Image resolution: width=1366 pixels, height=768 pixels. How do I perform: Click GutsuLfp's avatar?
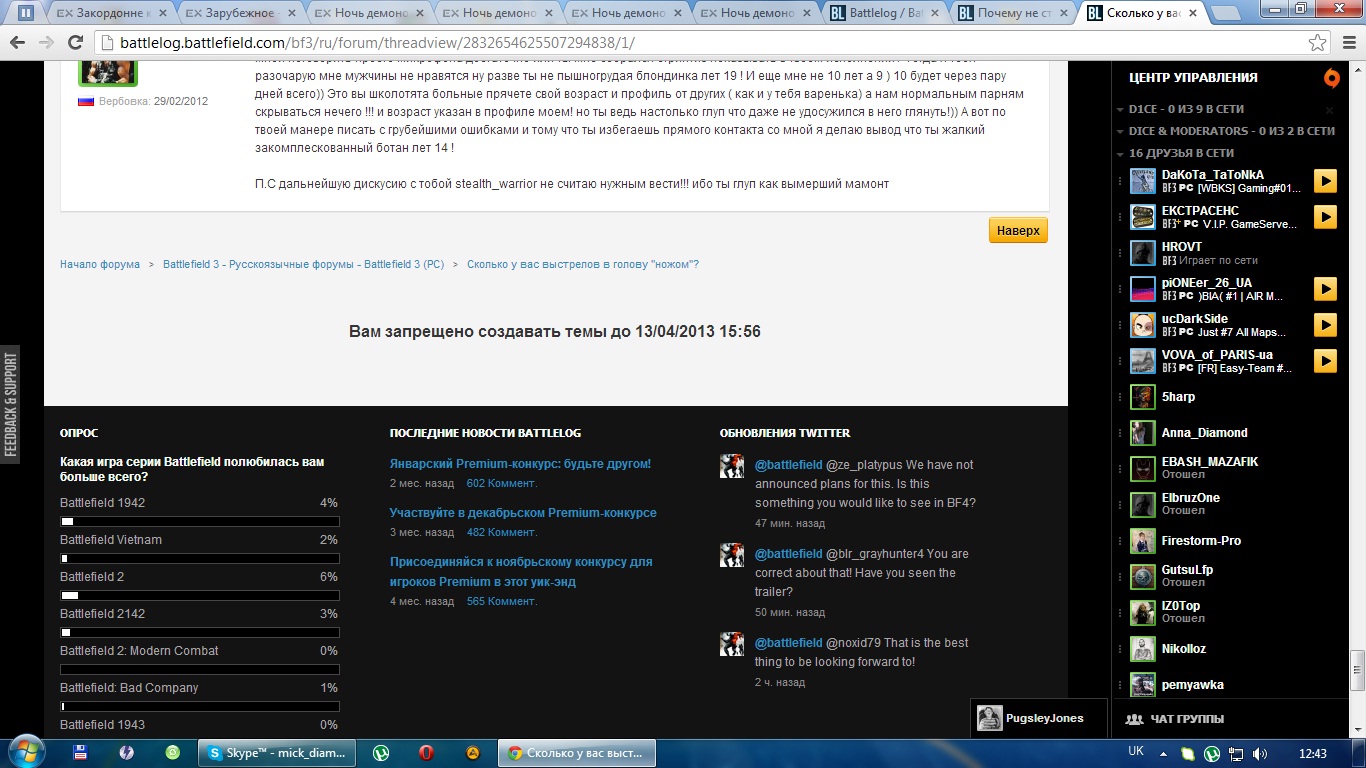coord(1143,577)
